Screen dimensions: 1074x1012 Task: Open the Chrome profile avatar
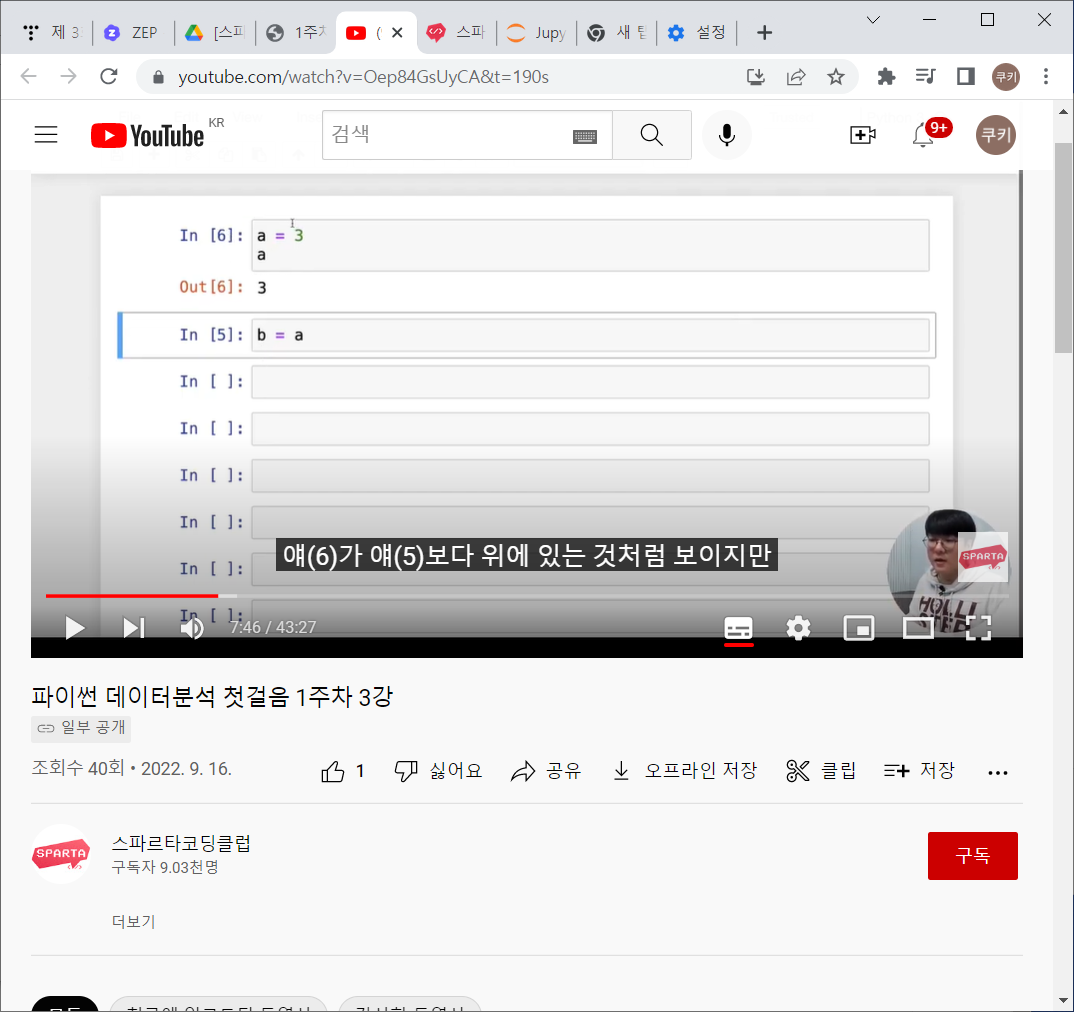[1006, 77]
